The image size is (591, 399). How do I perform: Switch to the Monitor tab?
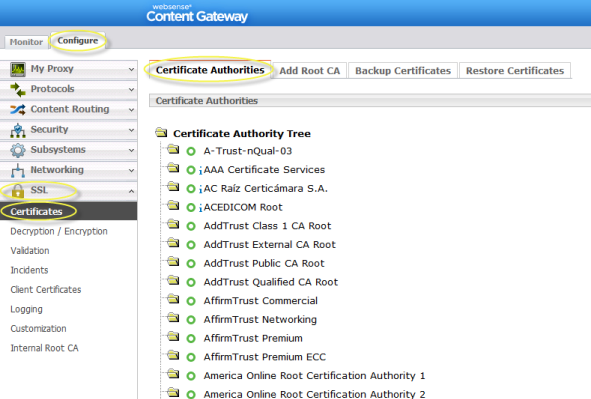(26, 42)
